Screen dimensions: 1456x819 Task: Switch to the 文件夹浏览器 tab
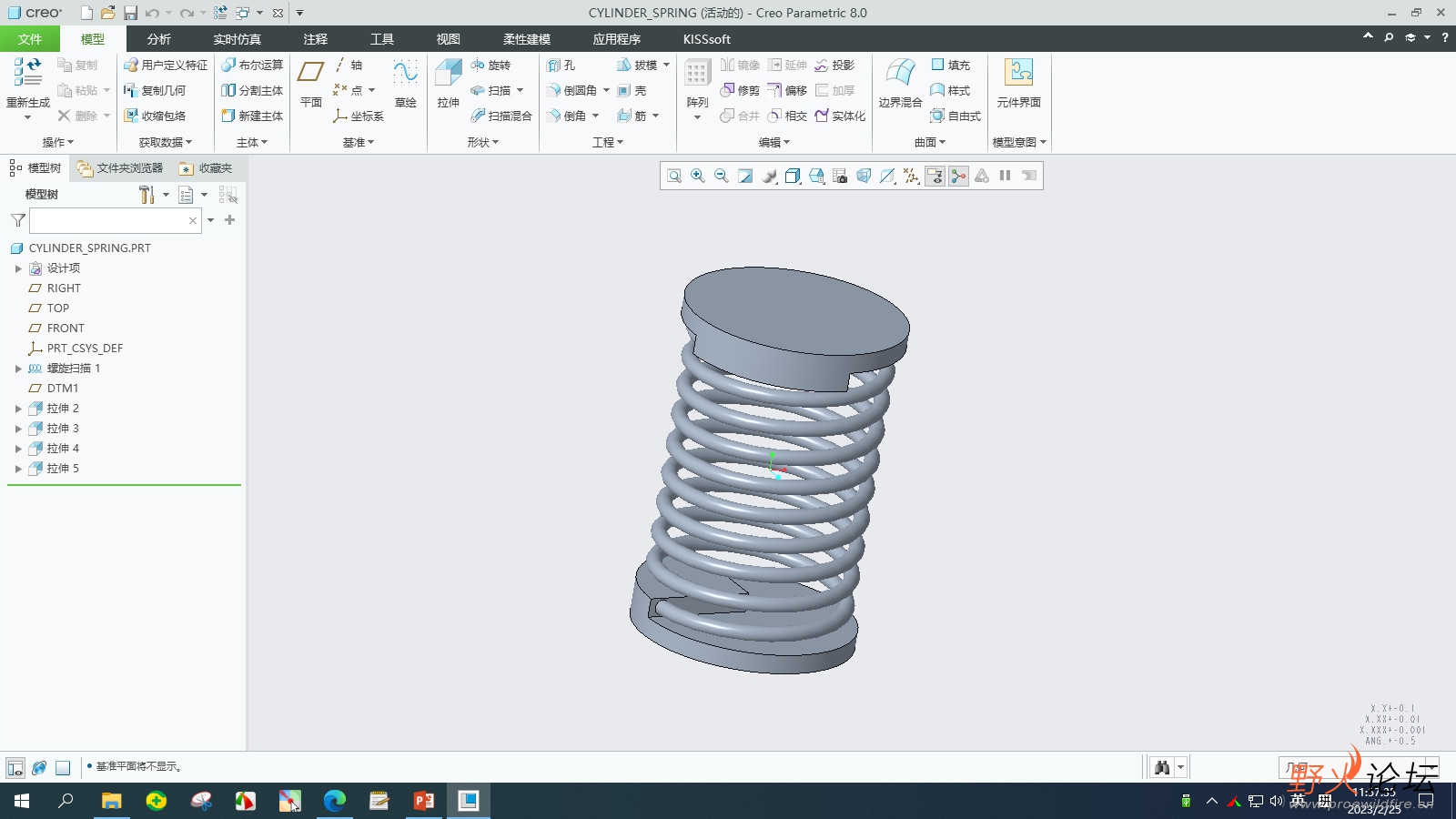(121, 168)
